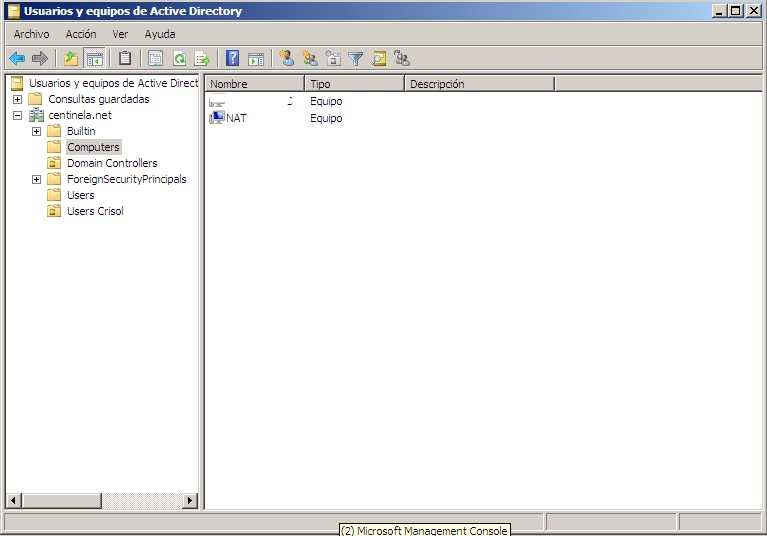Sort by the Nombre column header
Viewport: 767px width, 536px height.
(255, 84)
